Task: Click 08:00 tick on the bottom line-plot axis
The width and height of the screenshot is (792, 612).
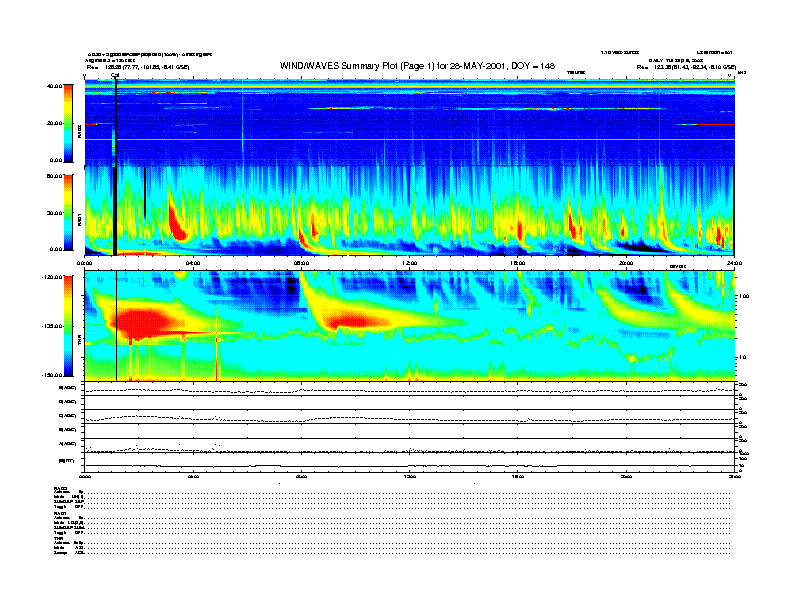Action: pos(301,476)
